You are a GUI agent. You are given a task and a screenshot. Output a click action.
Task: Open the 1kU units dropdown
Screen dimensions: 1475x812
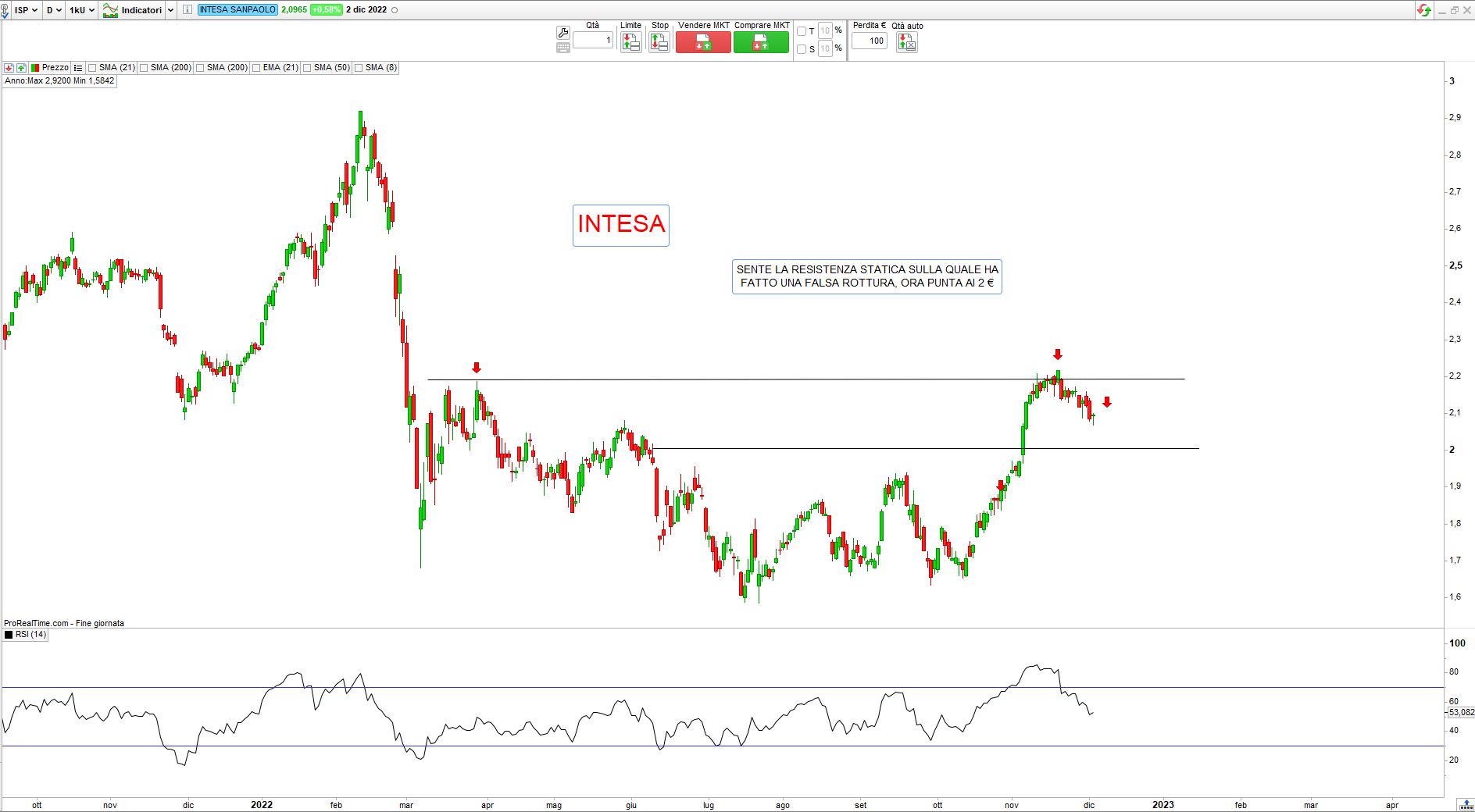pyautogui.click(x=81, y=10)
